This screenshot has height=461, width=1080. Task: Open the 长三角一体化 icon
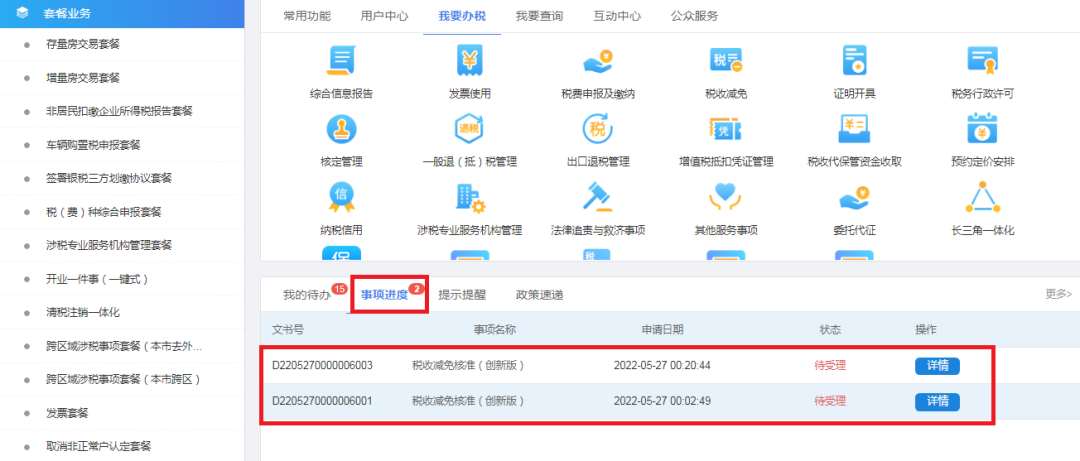point(982,198)
